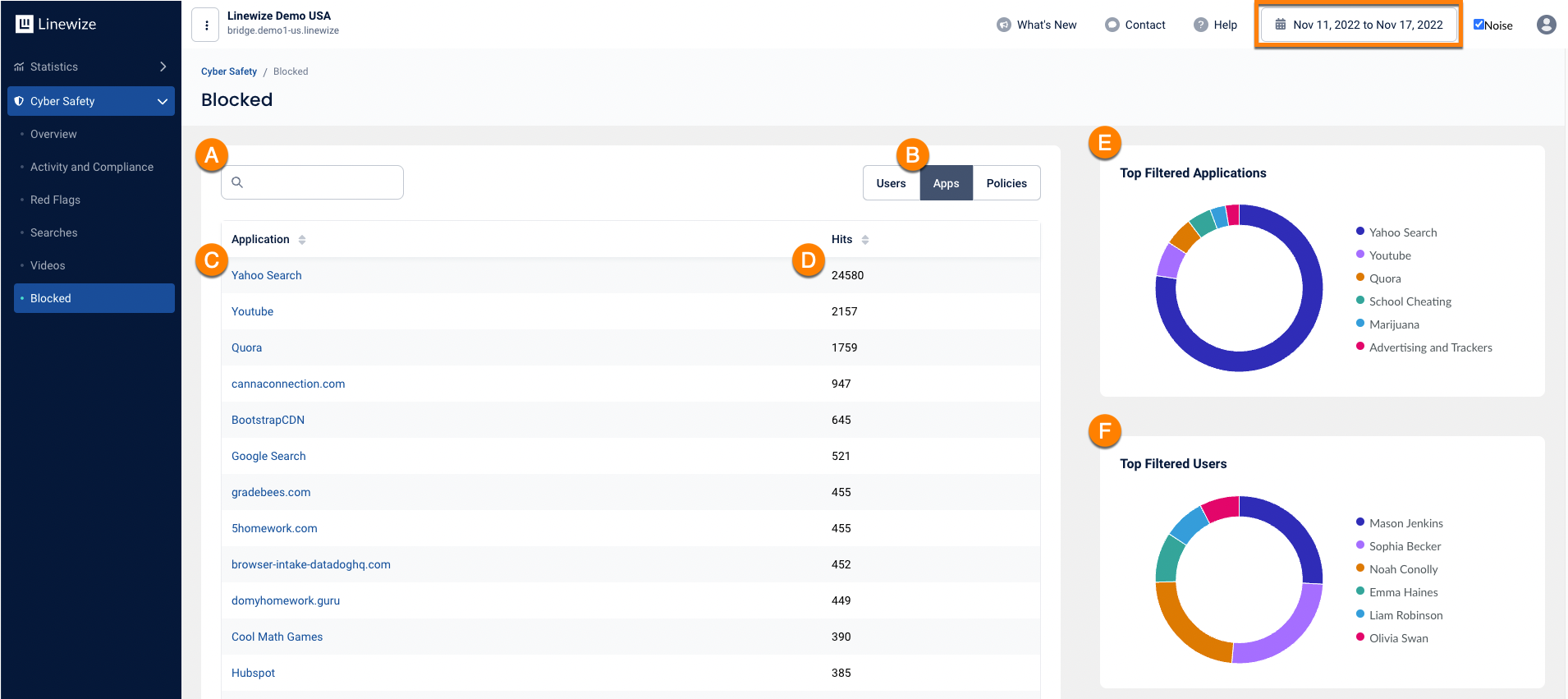The width and height of the screenshot is (1568, 699).
Task: Open Cool Math Games link
Action: point(277,637)
